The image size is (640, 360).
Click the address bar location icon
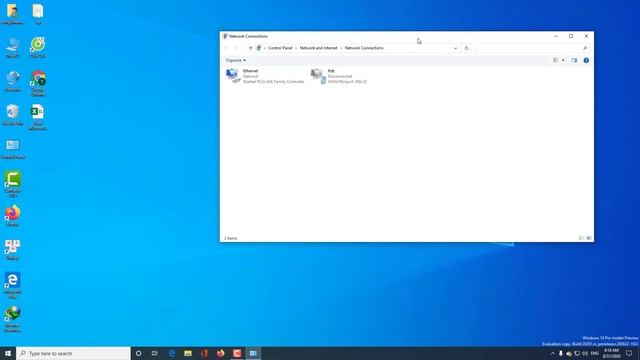pos(259,48)
